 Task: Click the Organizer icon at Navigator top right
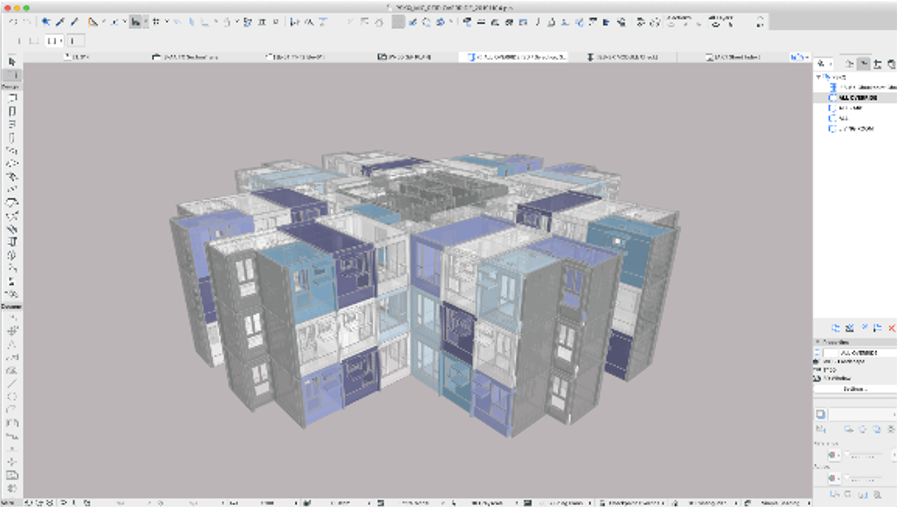[891, 64]
